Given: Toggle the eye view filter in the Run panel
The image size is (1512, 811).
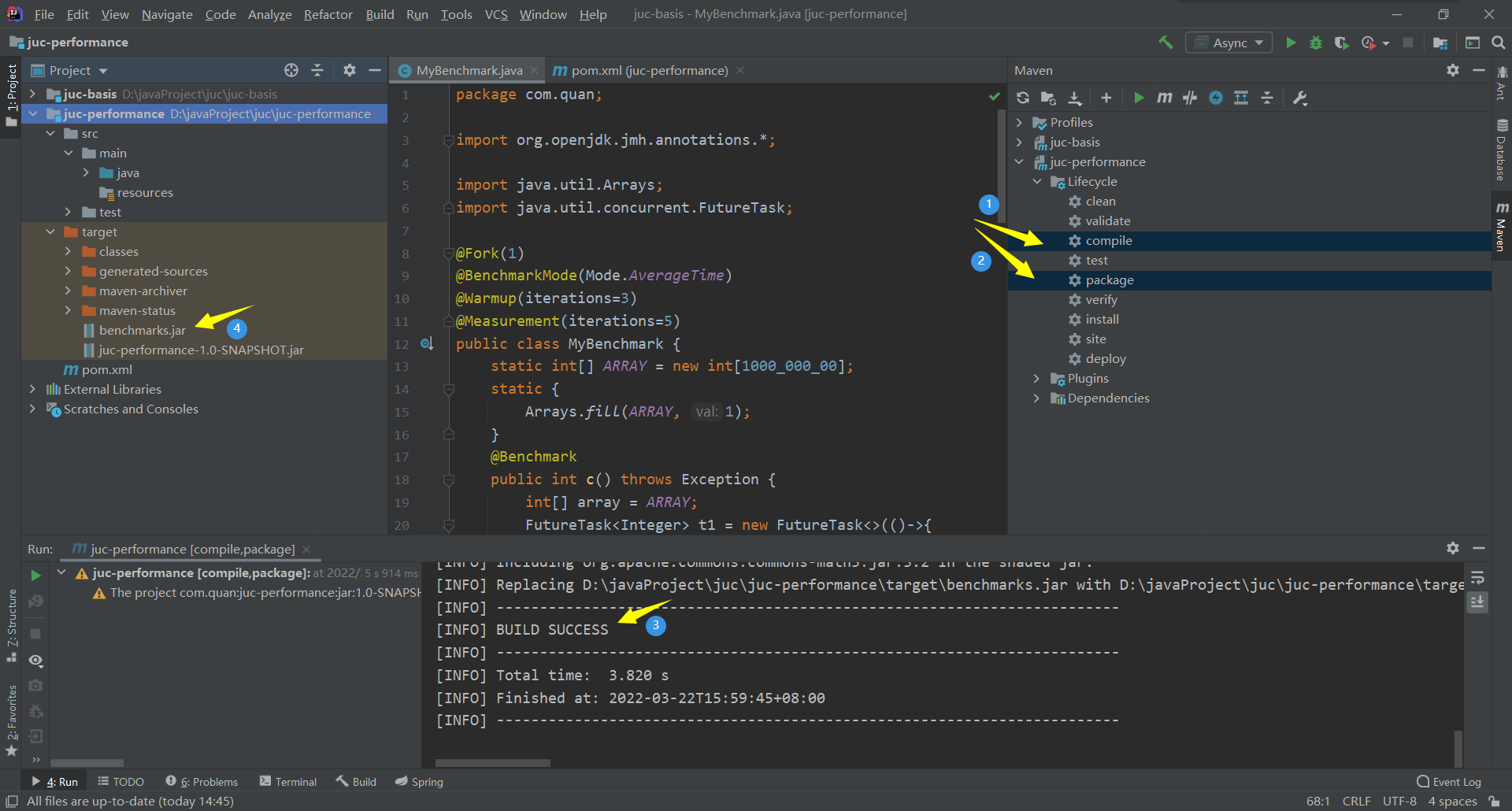Looking at the screenshot, I should click(35, 661).
